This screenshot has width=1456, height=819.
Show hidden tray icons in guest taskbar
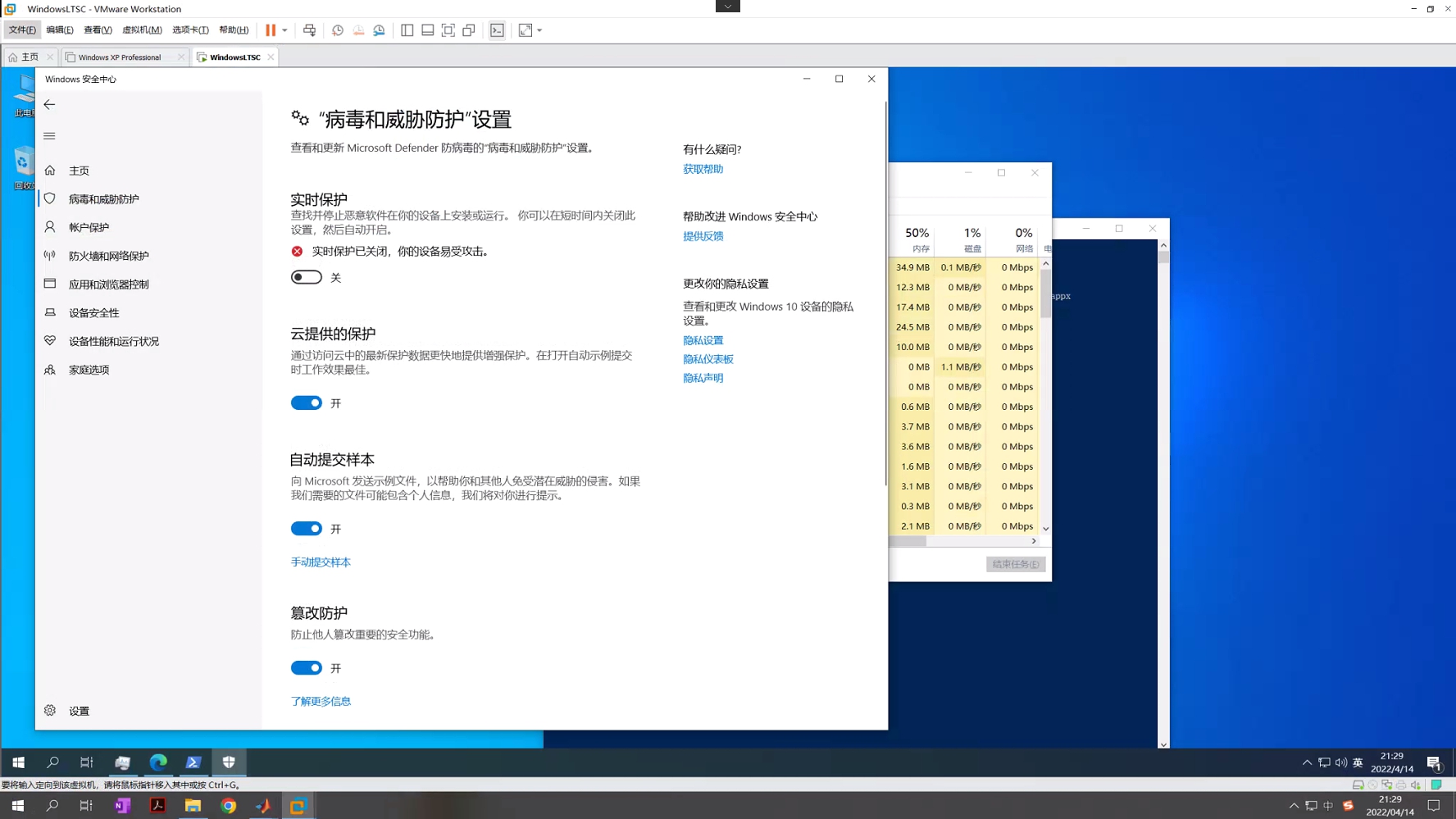[1307, 762]
